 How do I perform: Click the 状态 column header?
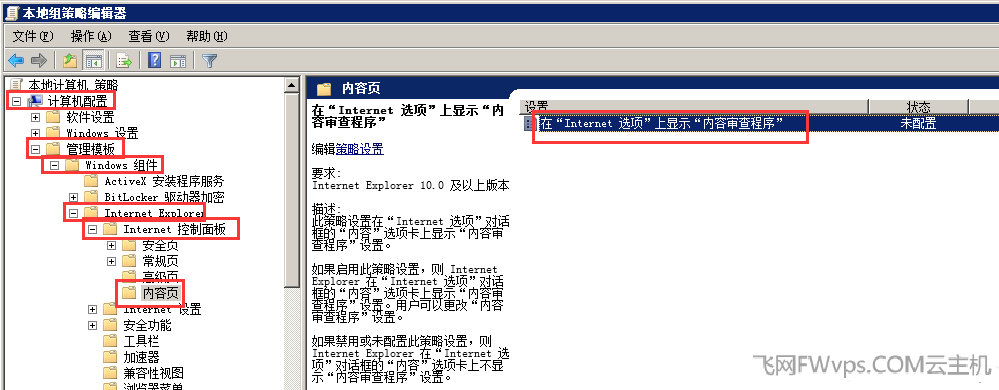click(918, 107)
